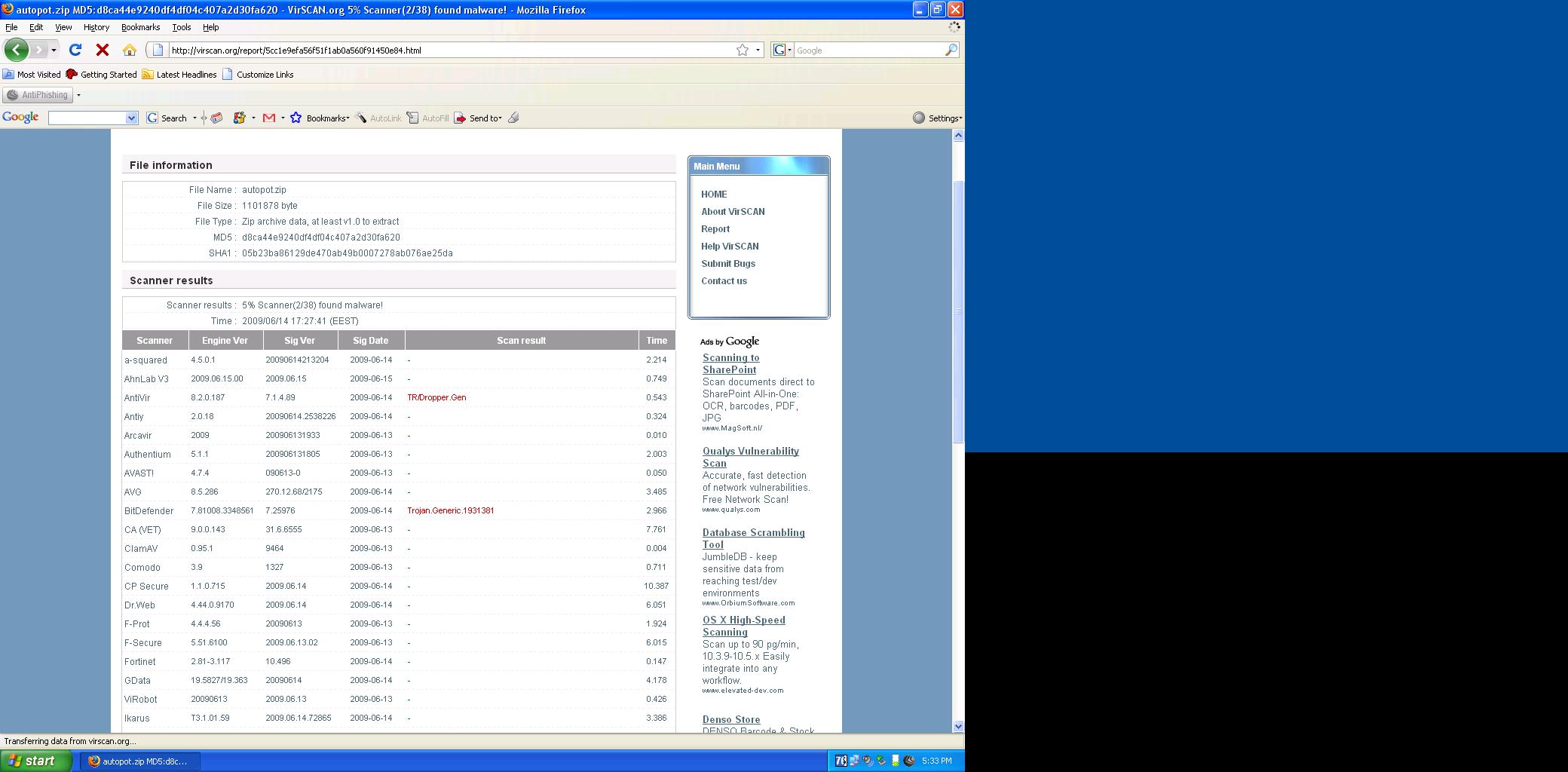The image size is (1568, 772).
Task: Stop loading with the red X icon
Action: pyautogui.click(x=103, y=50)
